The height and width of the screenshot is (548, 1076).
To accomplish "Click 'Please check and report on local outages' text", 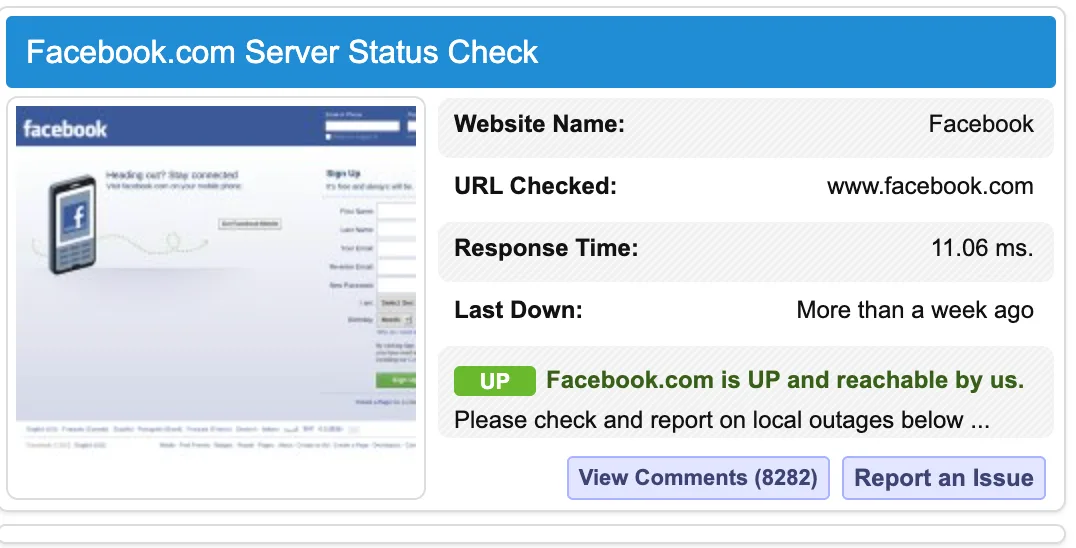I will coord(709,420).
